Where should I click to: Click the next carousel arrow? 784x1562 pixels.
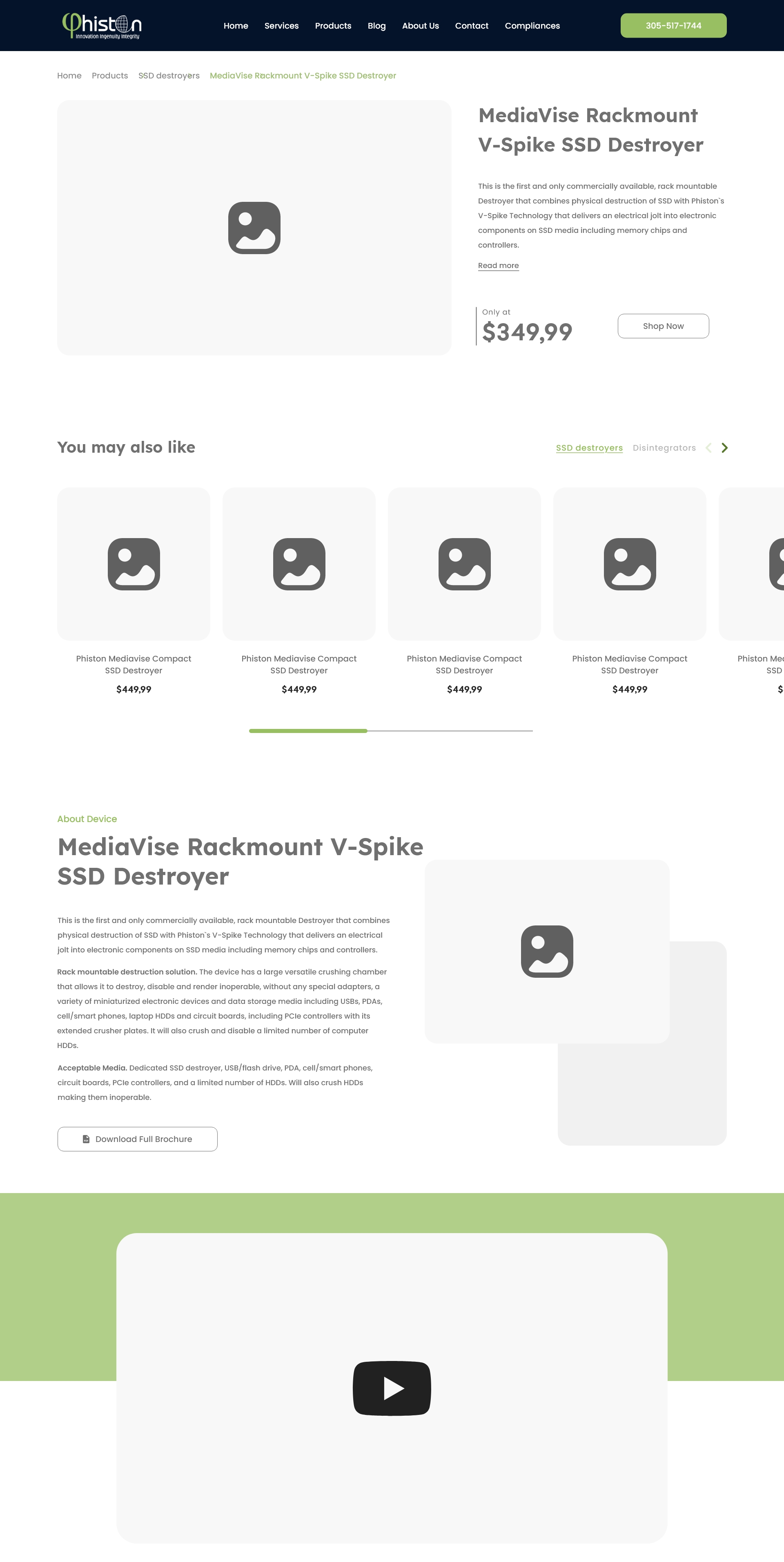(725, 448)
